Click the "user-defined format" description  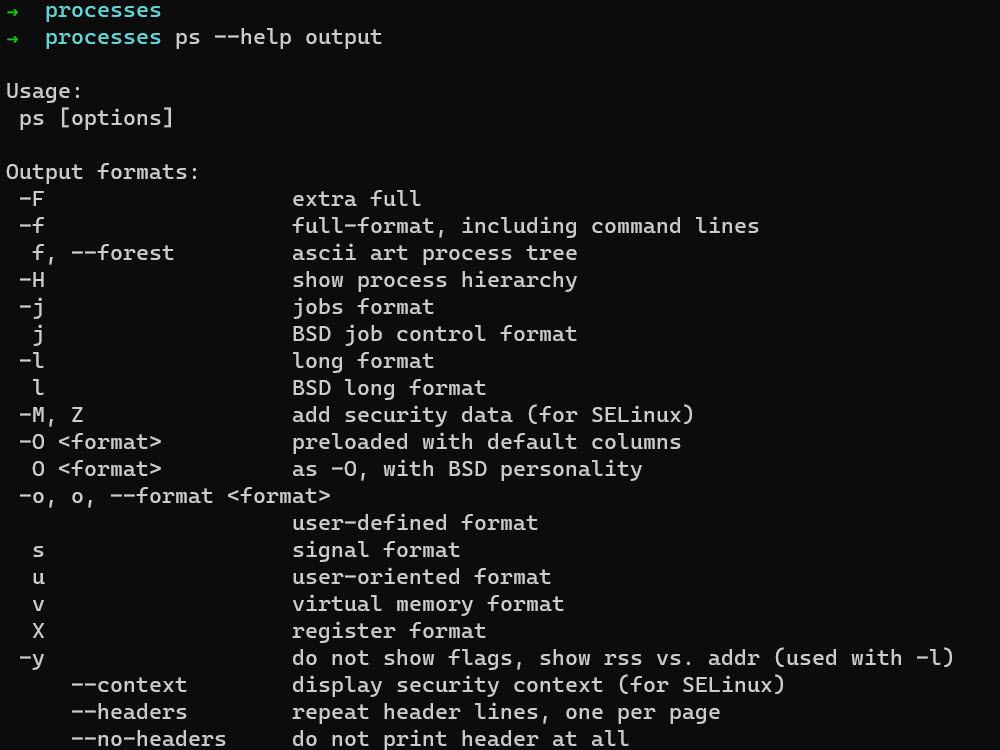coord(415,523)
